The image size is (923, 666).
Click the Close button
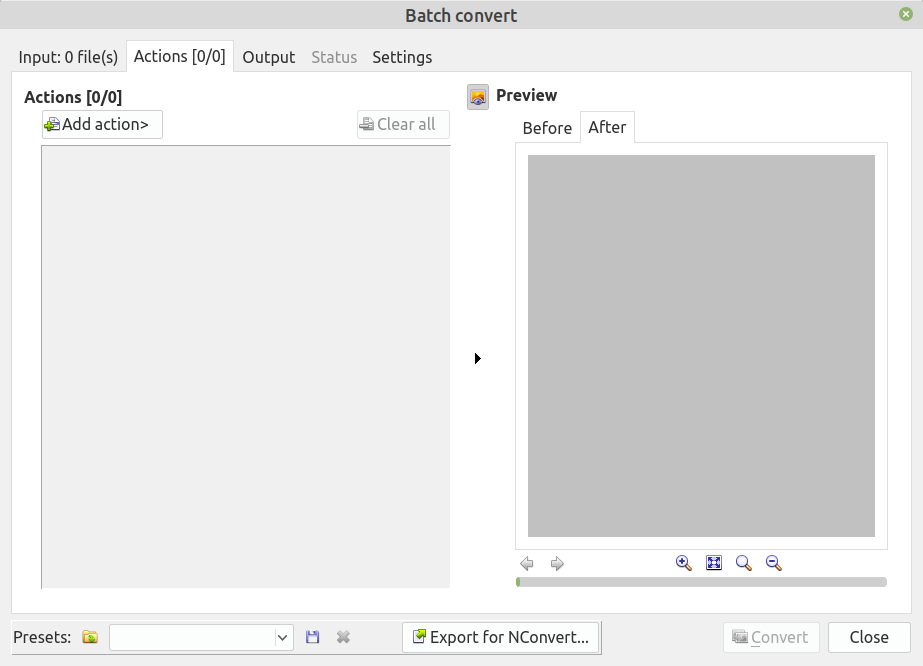[x=869, y=637]
